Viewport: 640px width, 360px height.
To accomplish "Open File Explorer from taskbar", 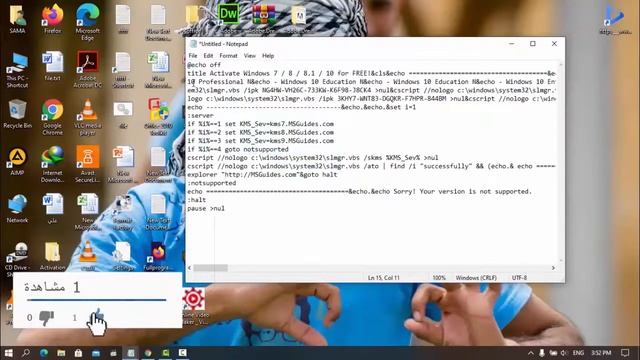I will point(61,353).
